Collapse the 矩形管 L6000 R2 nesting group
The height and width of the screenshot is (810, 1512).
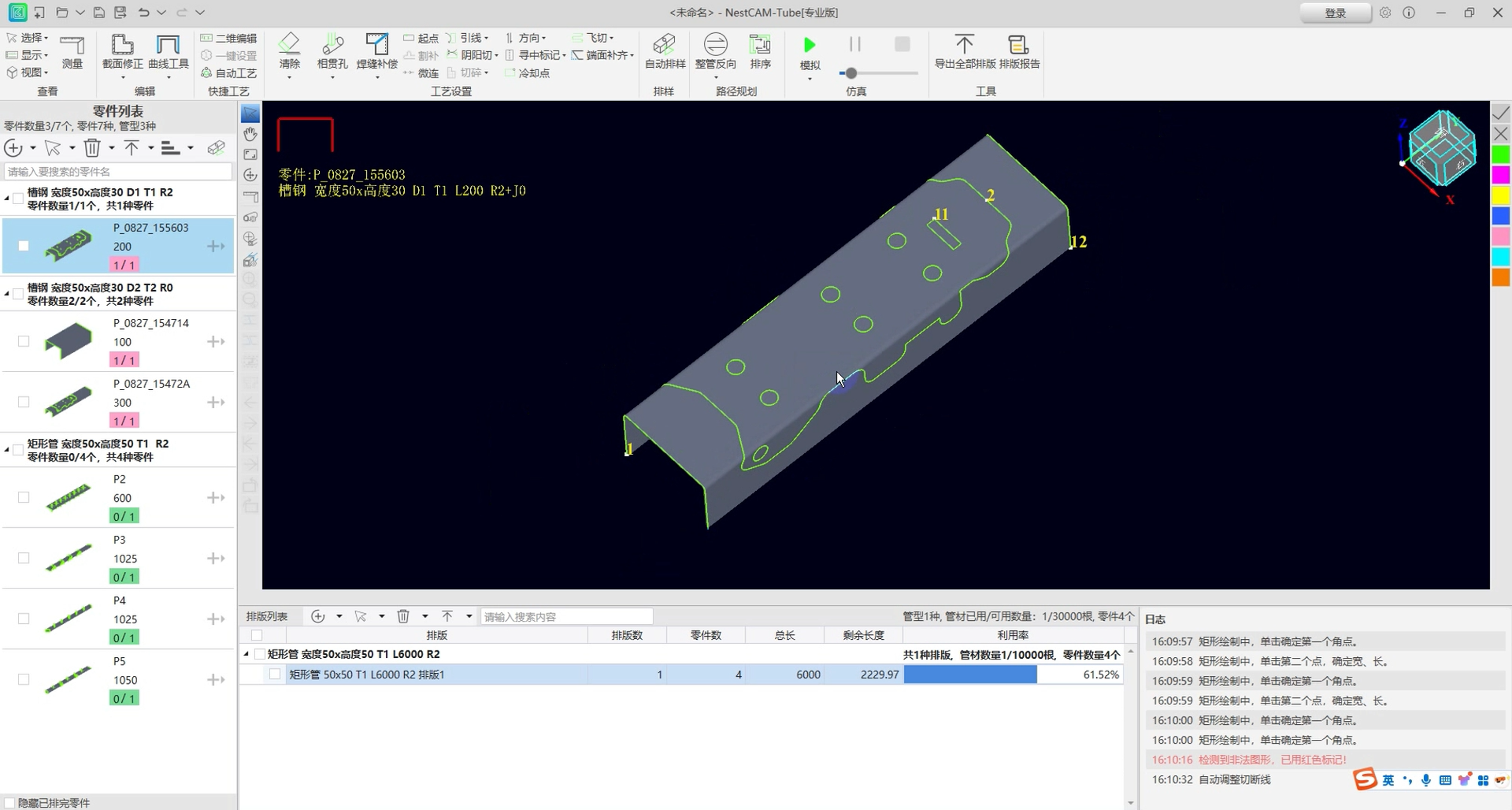coord(246,654)
